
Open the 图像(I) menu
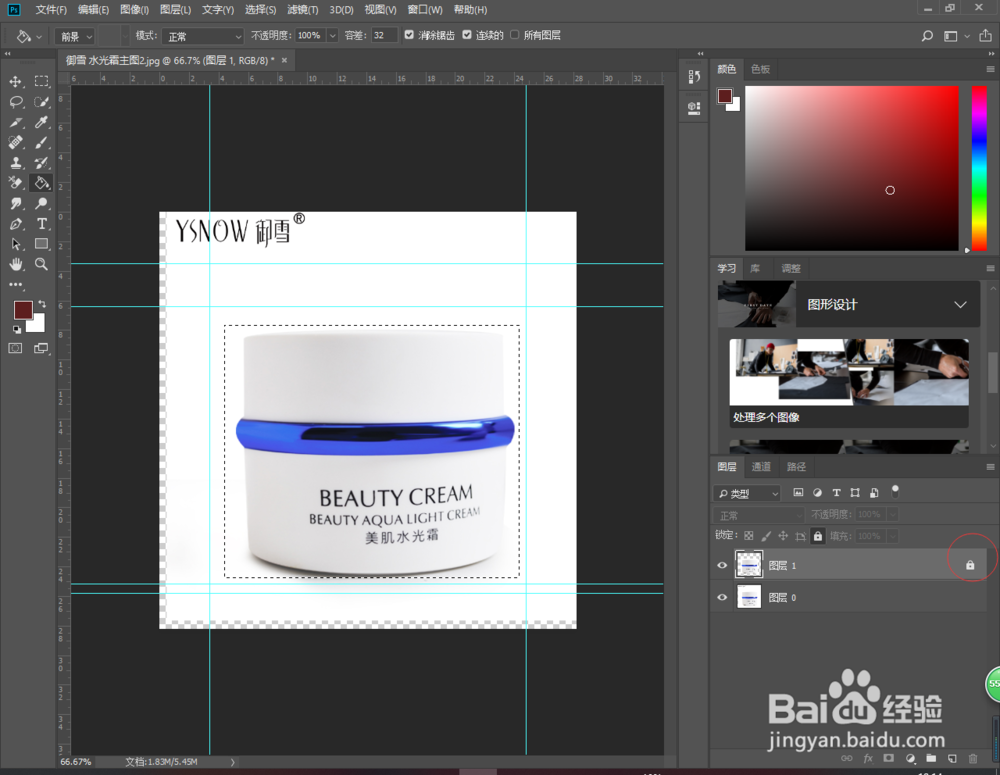[x=135, y=10]
